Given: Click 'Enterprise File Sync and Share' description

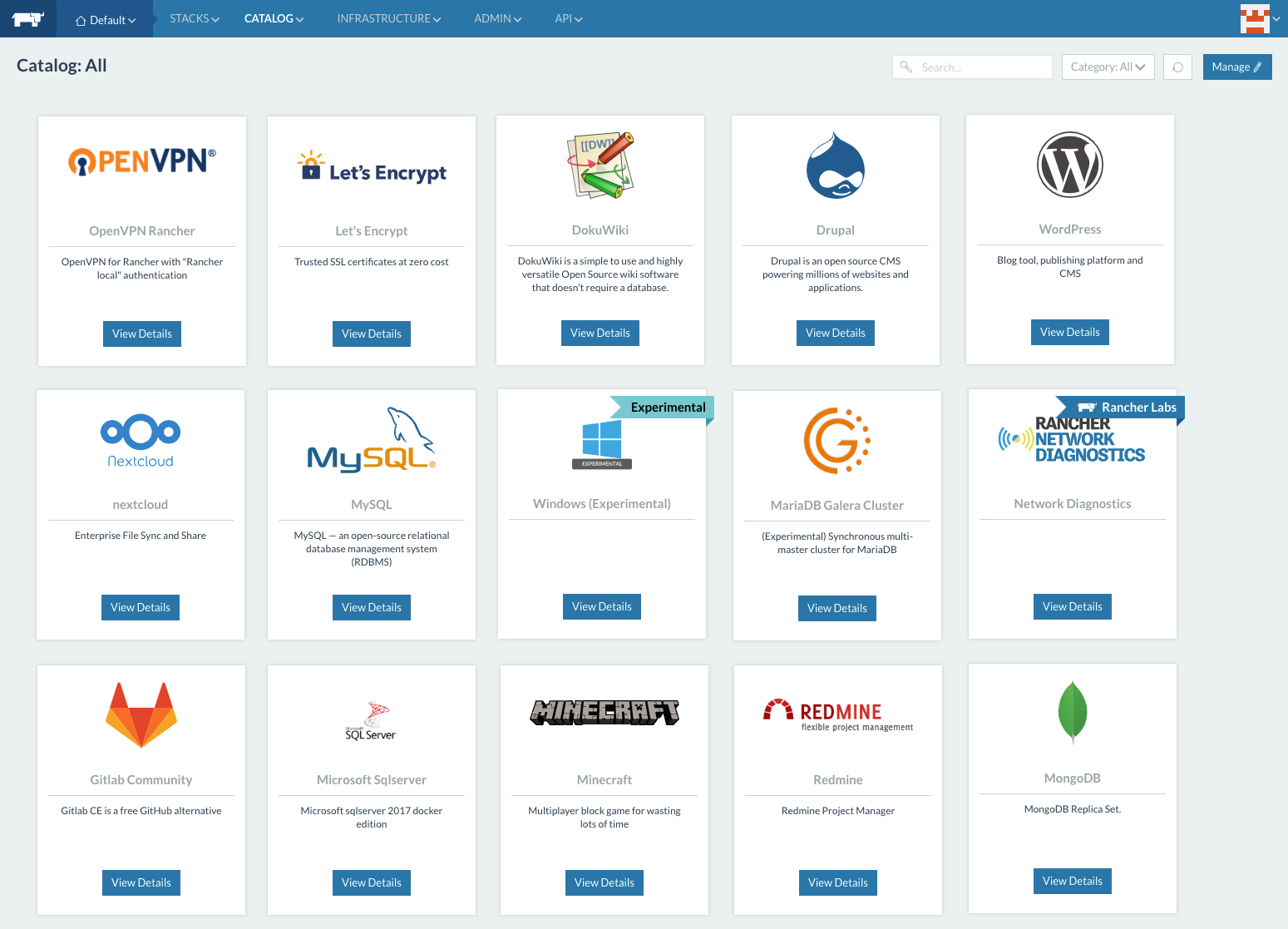Looking at the screenshot, I should click(x=141, y=536).
